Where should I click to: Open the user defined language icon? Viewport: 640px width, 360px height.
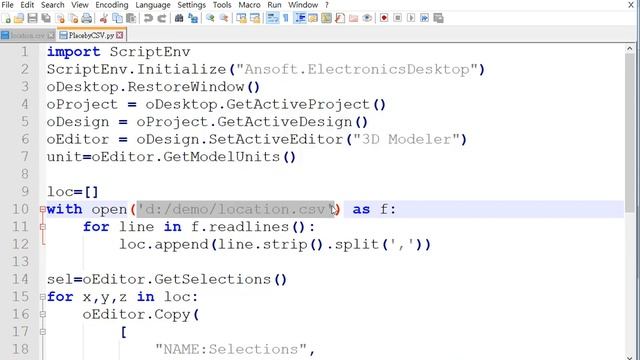[x=313, y=18]
